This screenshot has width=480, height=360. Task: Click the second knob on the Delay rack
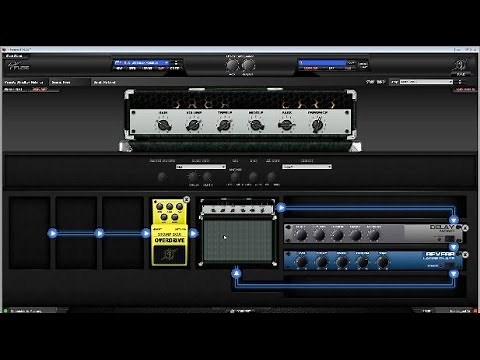[x=319, y=235]
